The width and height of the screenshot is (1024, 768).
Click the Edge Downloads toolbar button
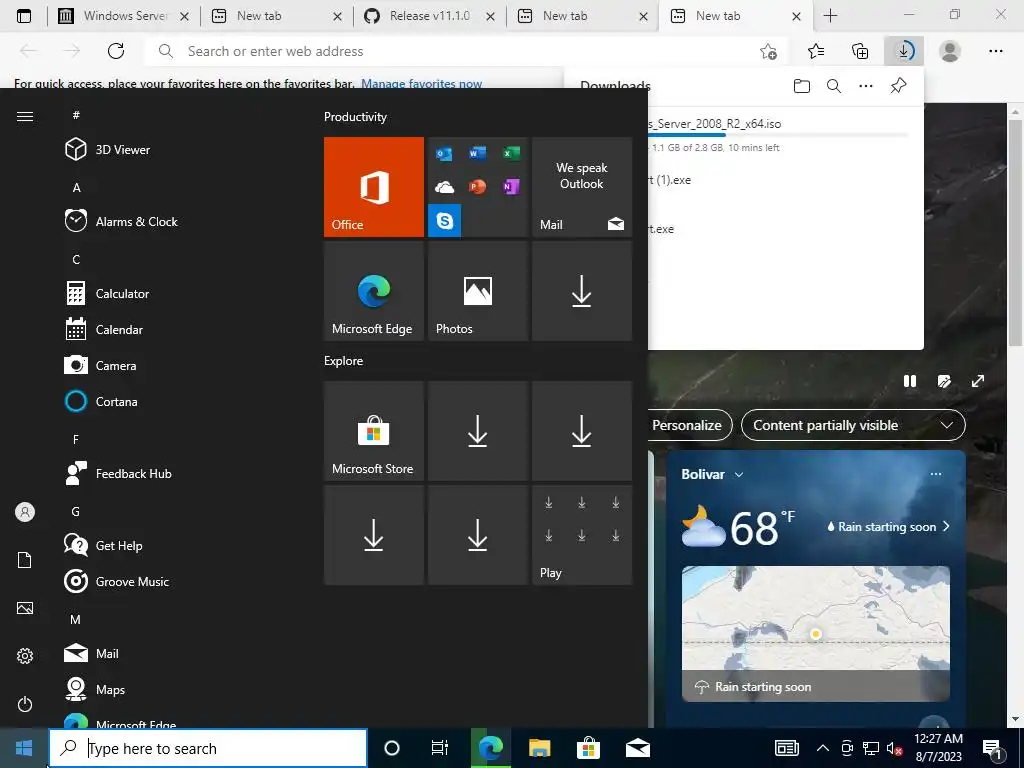click(904, 51)
